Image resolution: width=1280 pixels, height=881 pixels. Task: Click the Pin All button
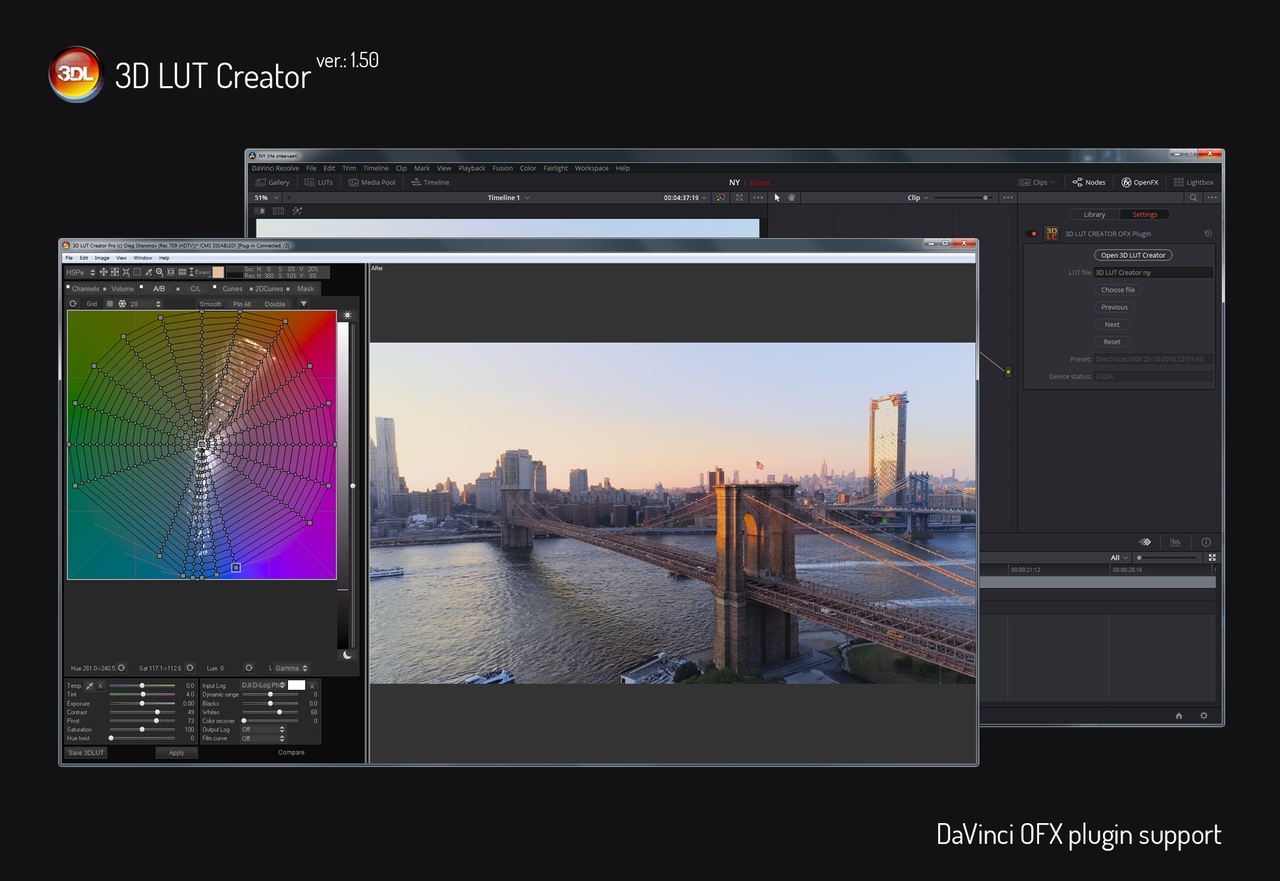coord(242,304)
